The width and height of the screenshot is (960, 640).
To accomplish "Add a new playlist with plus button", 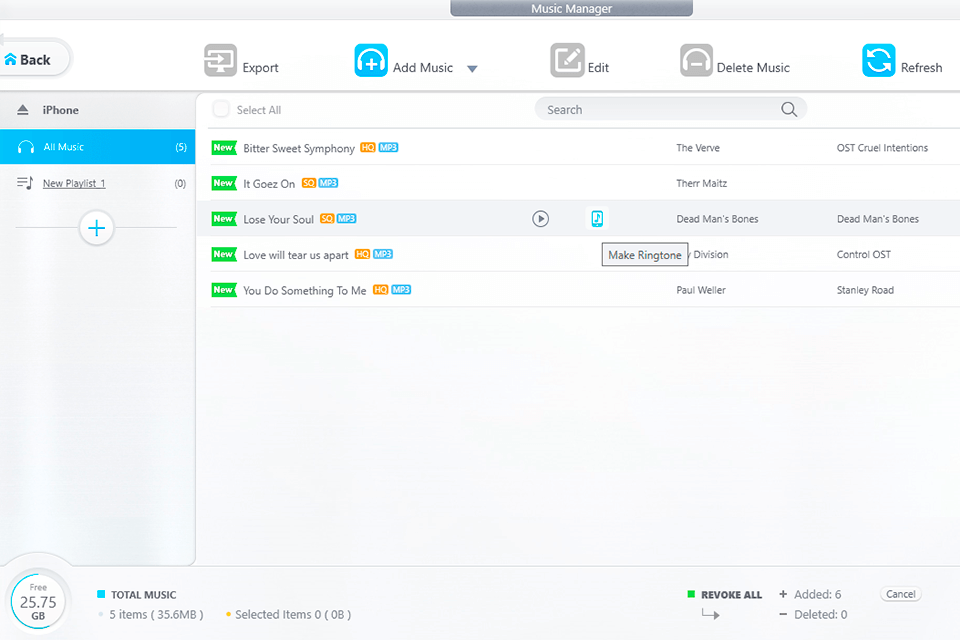I will click(96, 229).
